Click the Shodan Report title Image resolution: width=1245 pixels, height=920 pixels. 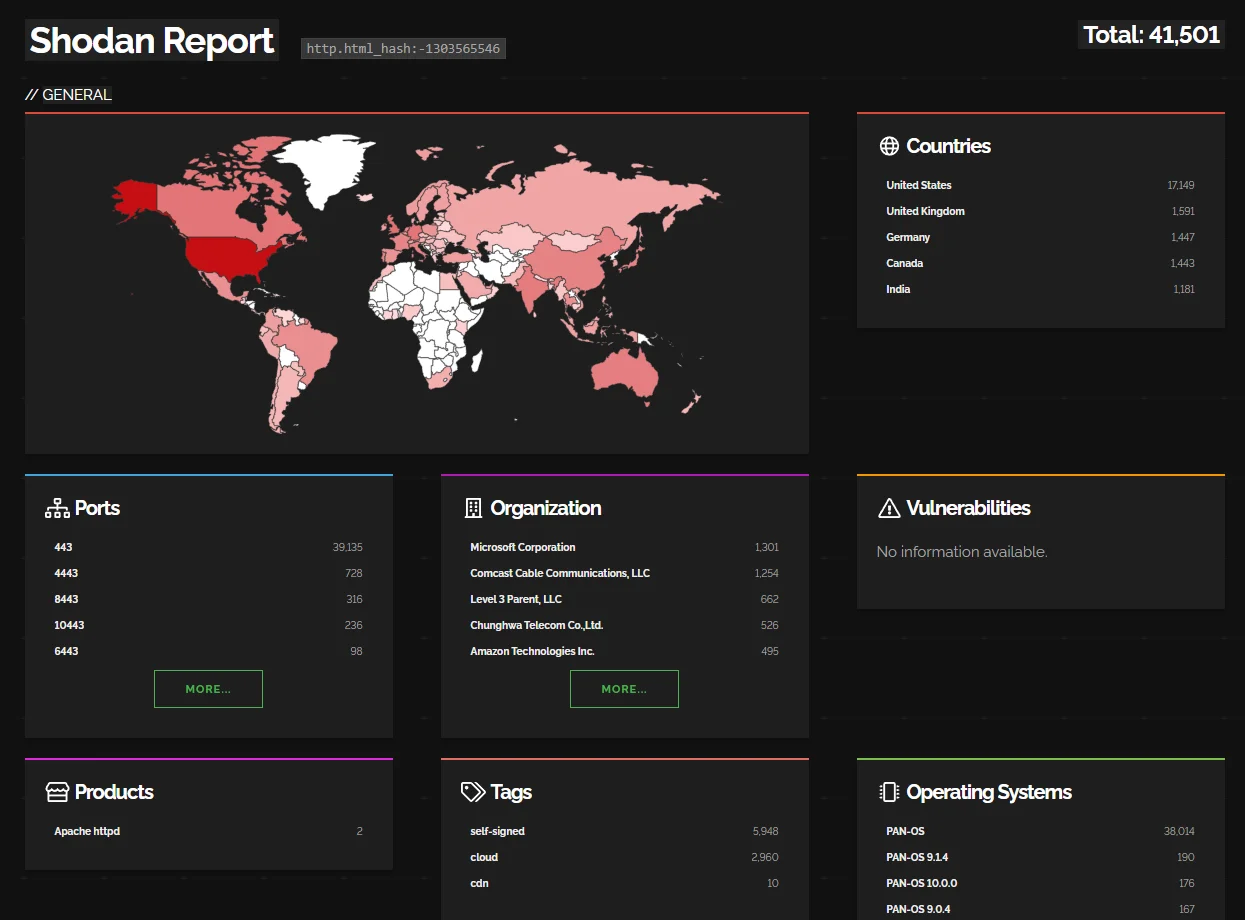tap(152, 41)
